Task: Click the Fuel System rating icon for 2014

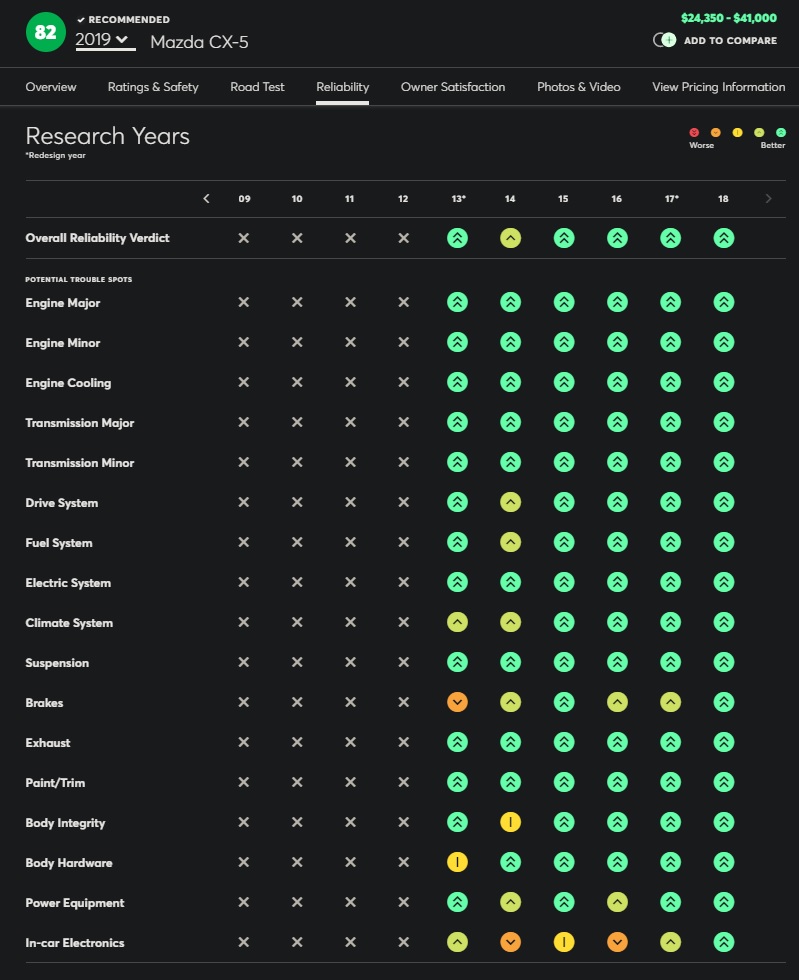Action: pyautogui.click(x=510, y=542)
